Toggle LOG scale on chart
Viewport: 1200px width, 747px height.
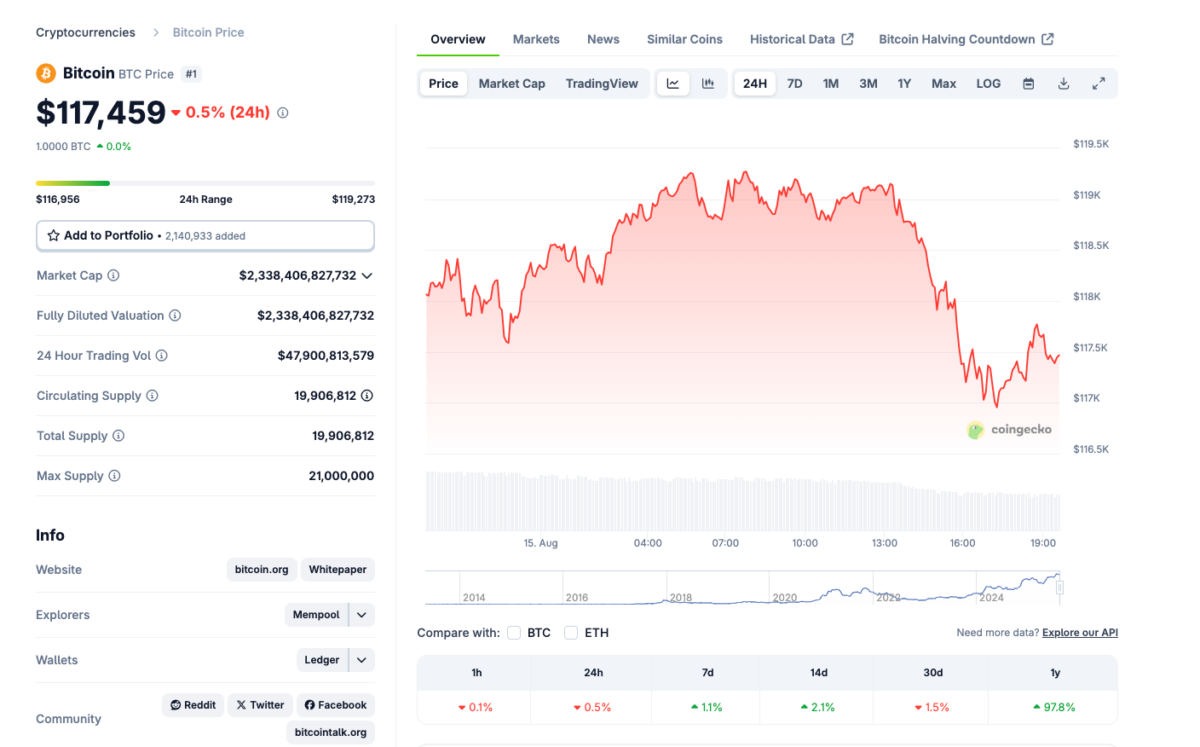[x=988, y=84]
